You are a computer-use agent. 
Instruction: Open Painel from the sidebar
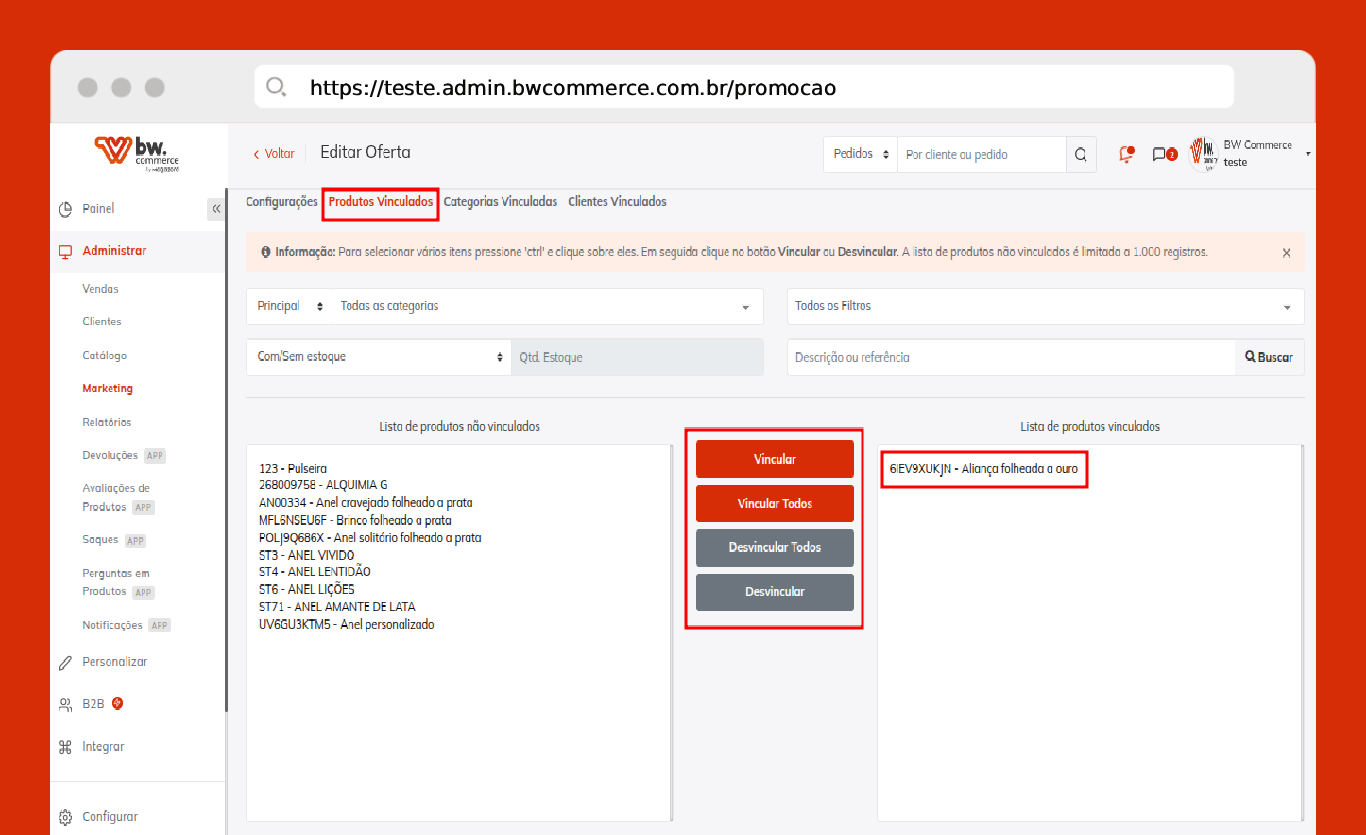pos(98,208)
